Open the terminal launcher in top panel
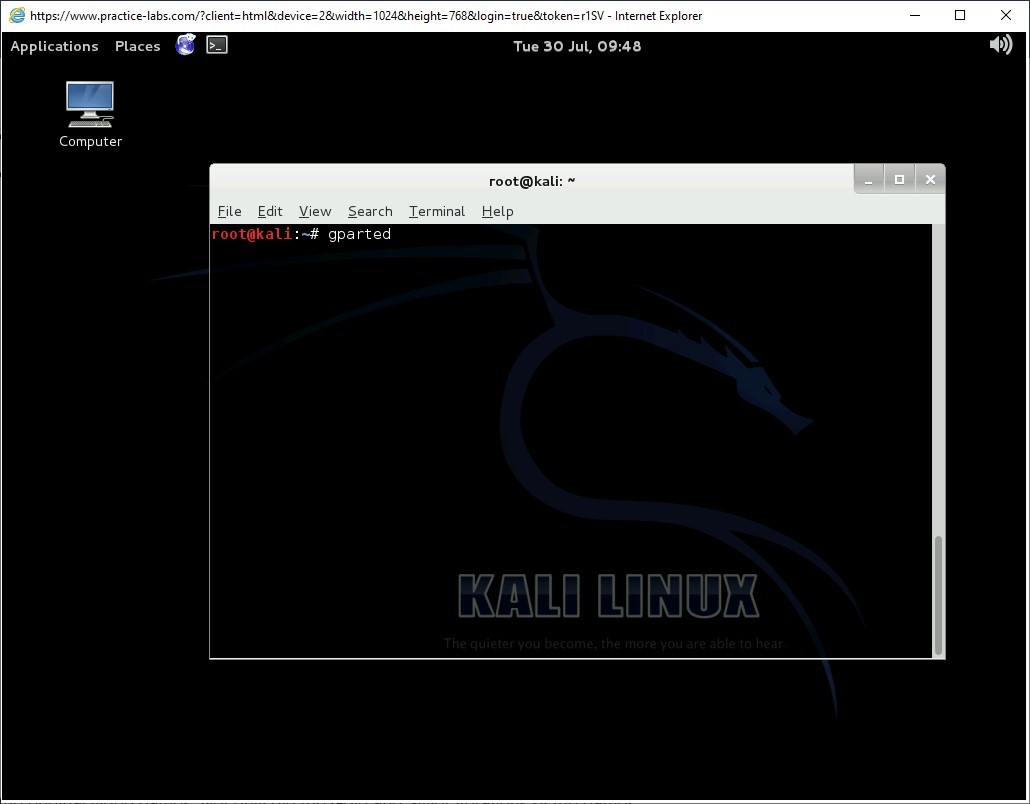 217,45
